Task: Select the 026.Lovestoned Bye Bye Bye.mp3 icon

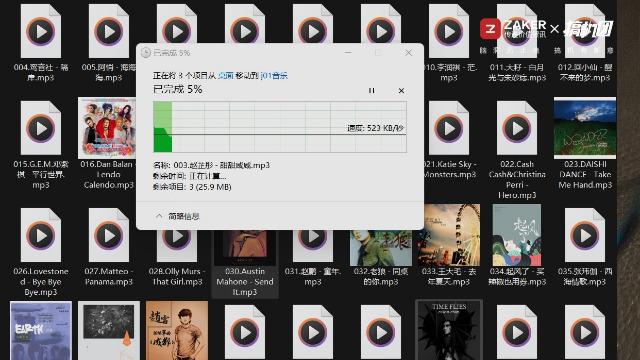Action: point(41,235)
